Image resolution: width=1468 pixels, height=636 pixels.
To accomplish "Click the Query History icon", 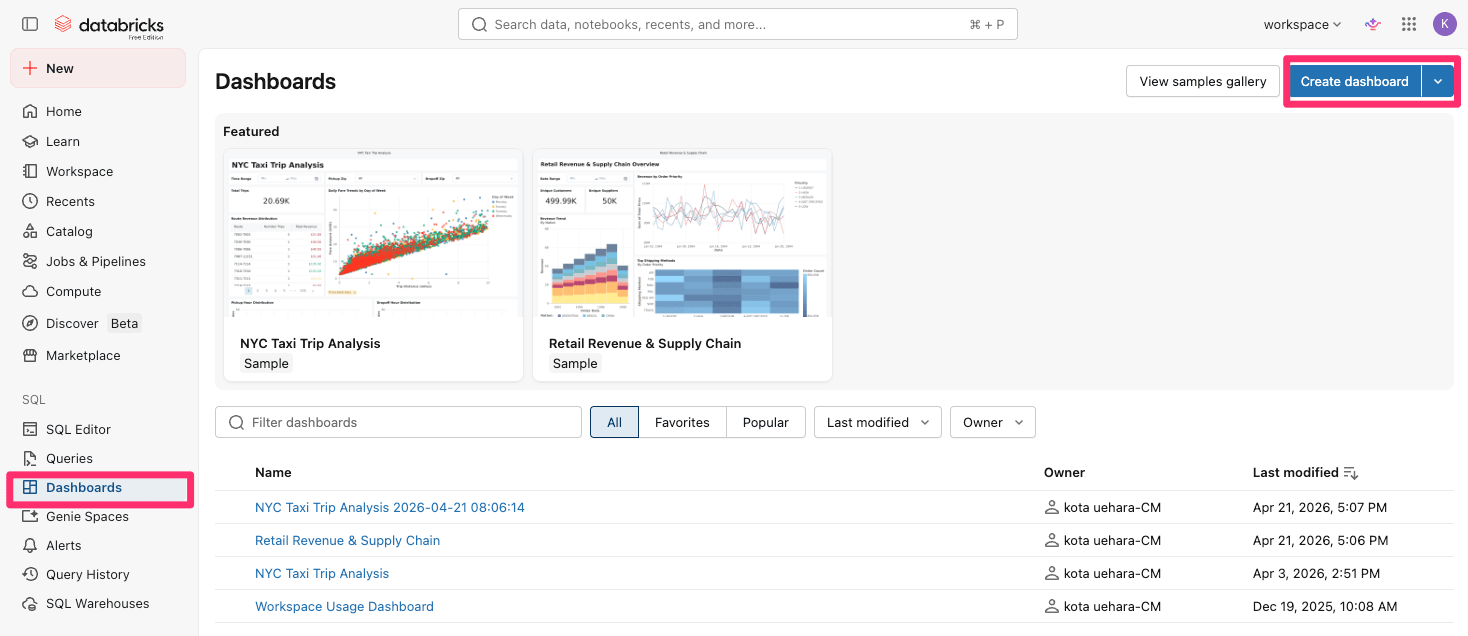I will tap(30, 574).
